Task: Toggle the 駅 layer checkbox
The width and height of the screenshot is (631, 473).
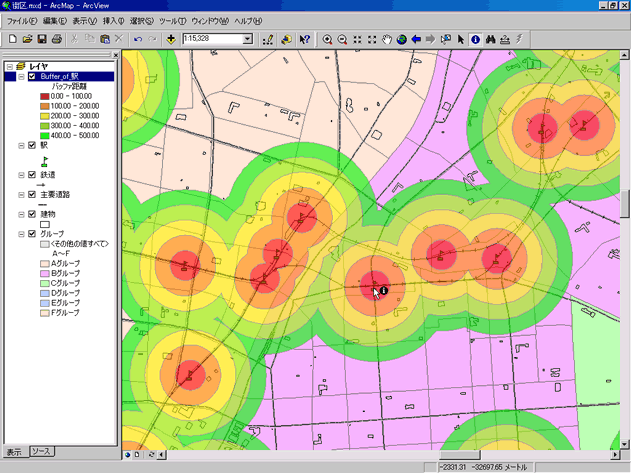Action: [x=32, y=145]
